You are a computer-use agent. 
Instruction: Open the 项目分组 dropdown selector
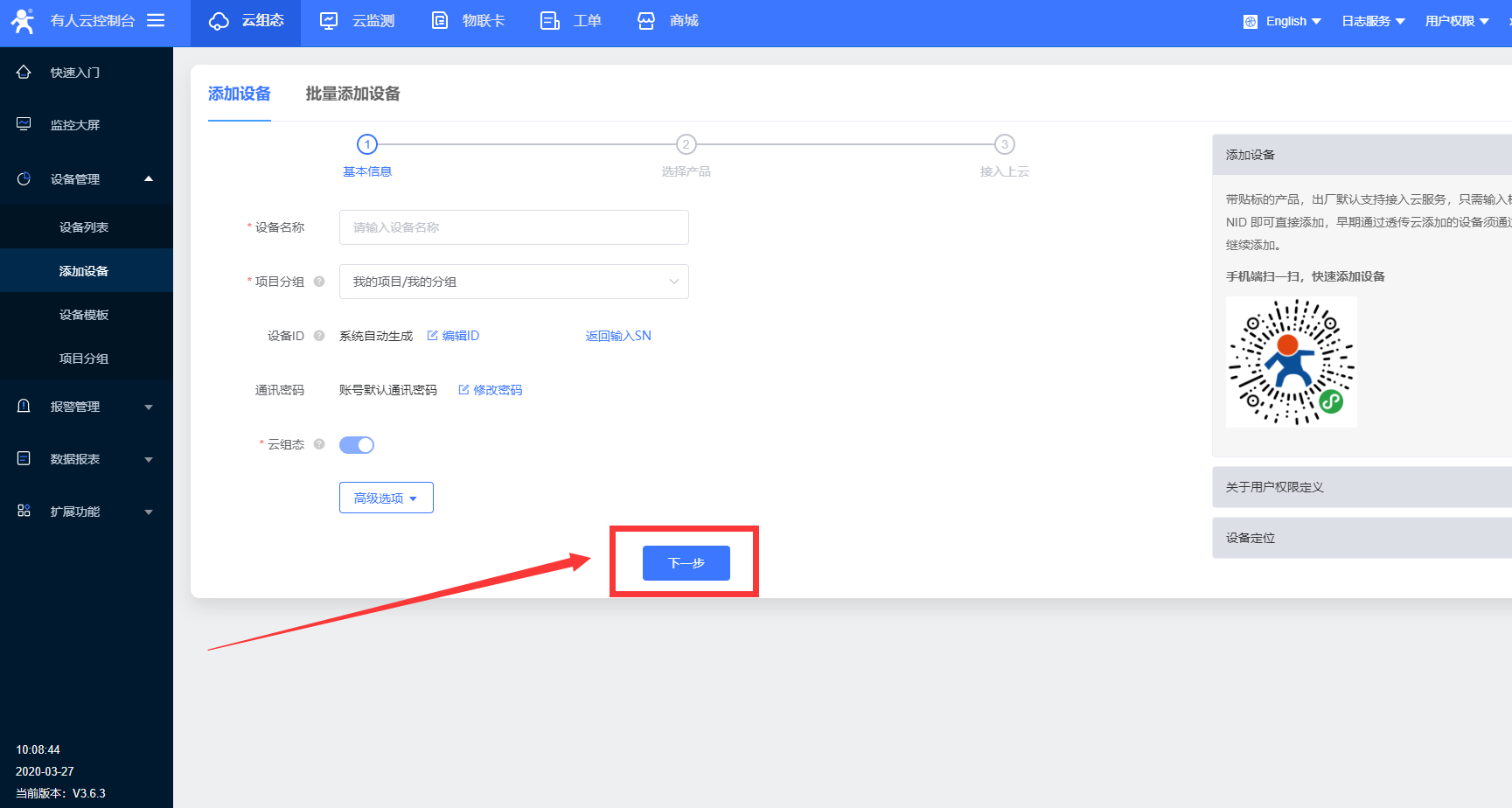pyautogui.click(x=513, y=282)
